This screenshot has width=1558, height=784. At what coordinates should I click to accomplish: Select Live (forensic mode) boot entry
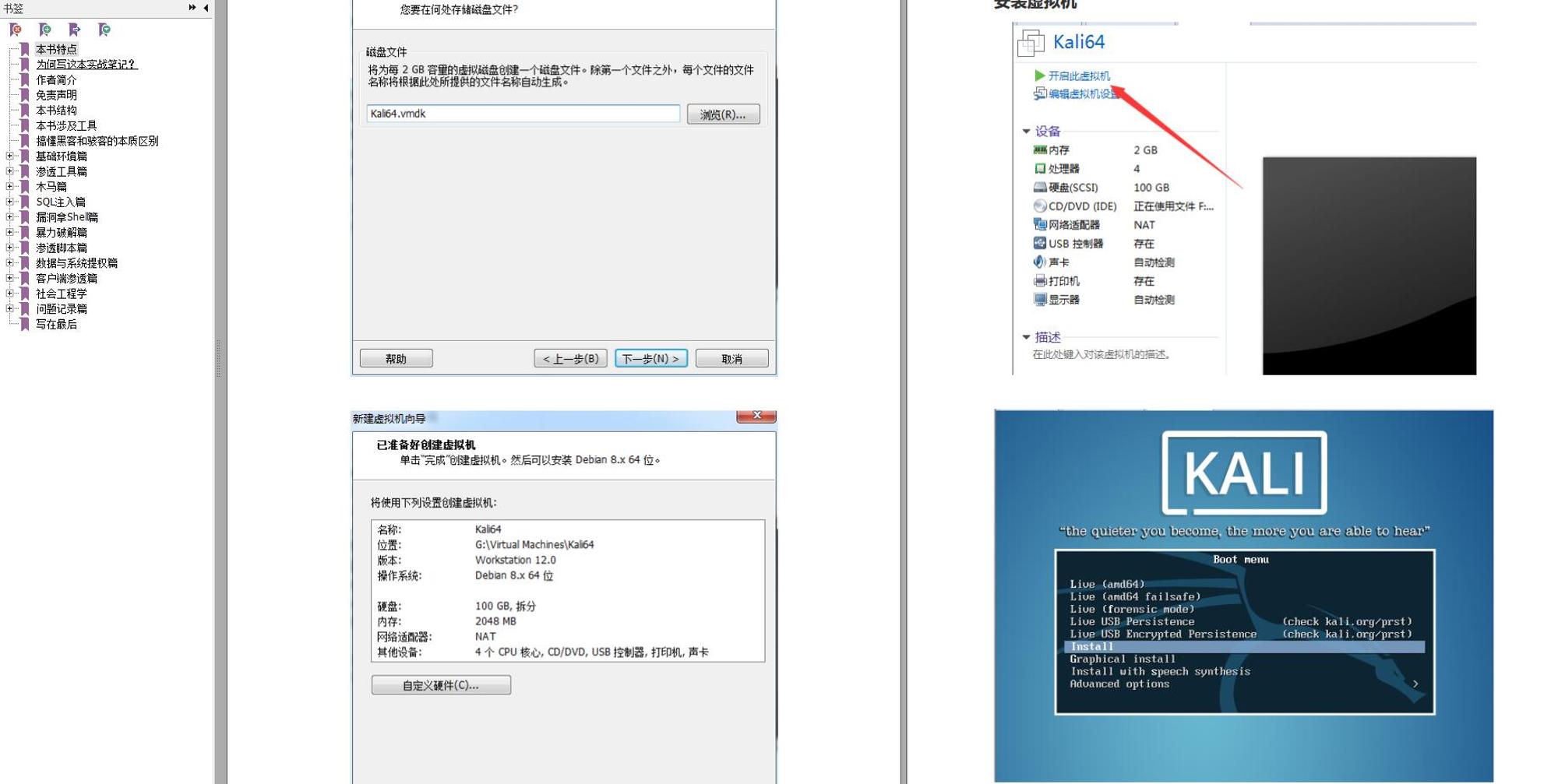[x=1132, y=609]
